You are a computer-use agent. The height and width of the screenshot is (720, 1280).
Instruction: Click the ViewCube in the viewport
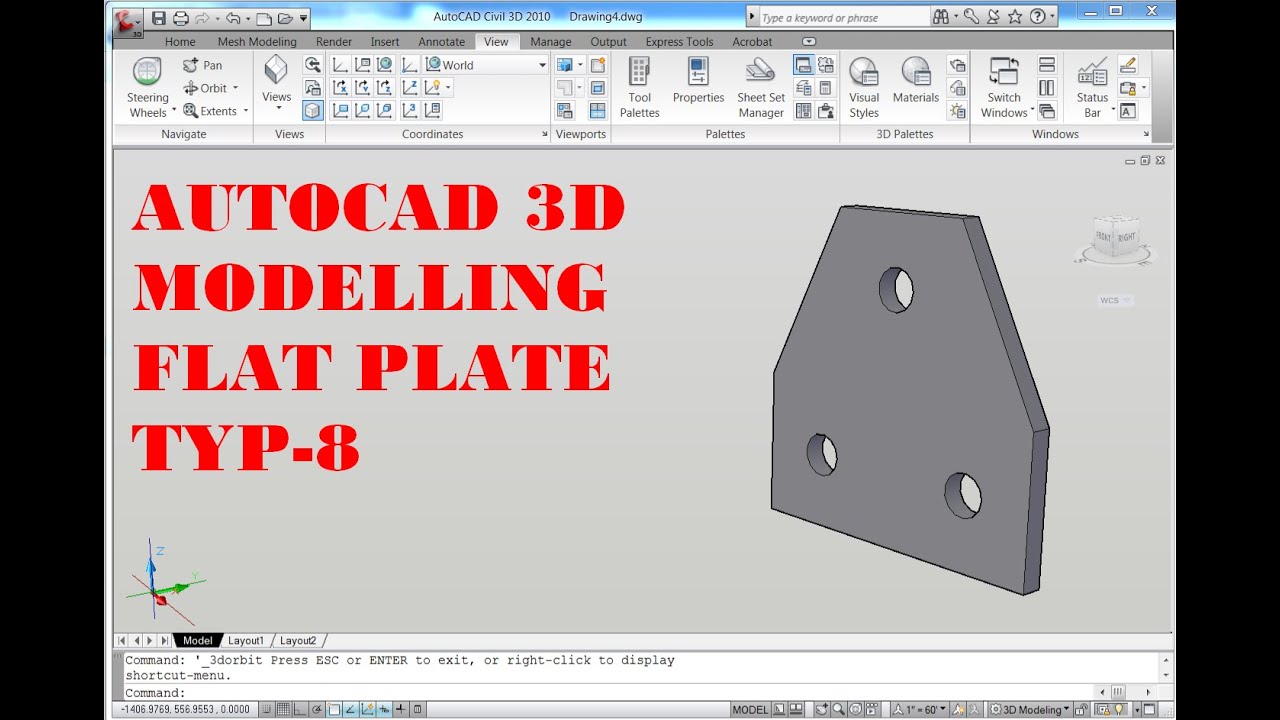1115,238
